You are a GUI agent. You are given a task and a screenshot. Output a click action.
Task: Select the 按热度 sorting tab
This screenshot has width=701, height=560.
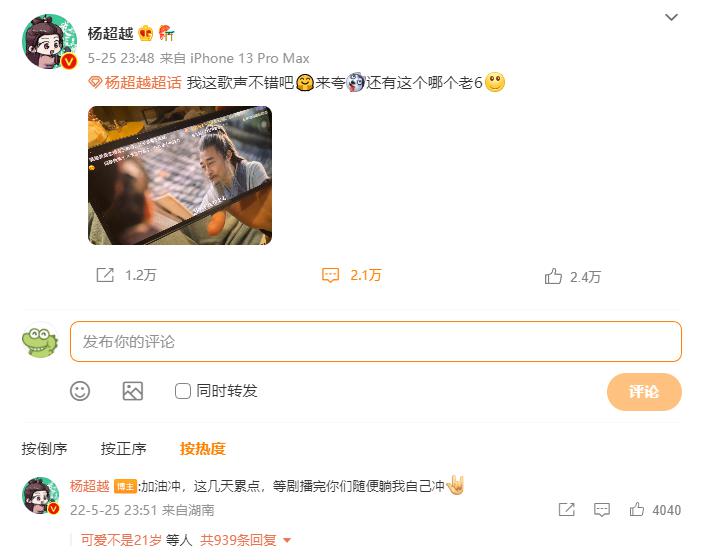pos(203,448)
